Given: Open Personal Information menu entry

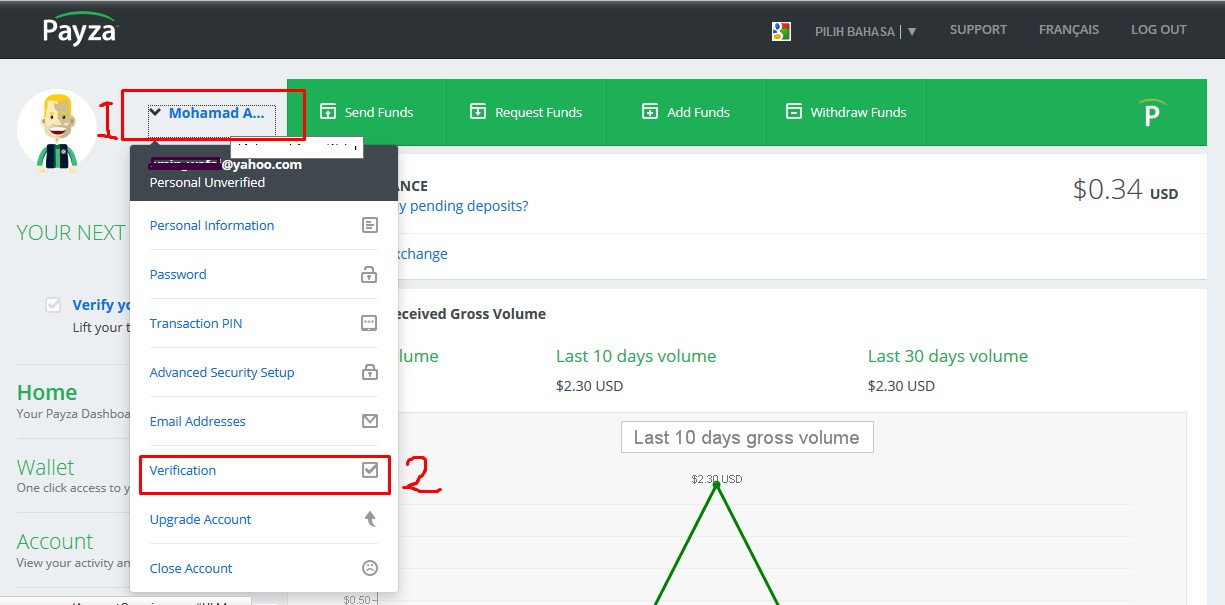Looking at the screenshot, I should [x=264, y=225].
